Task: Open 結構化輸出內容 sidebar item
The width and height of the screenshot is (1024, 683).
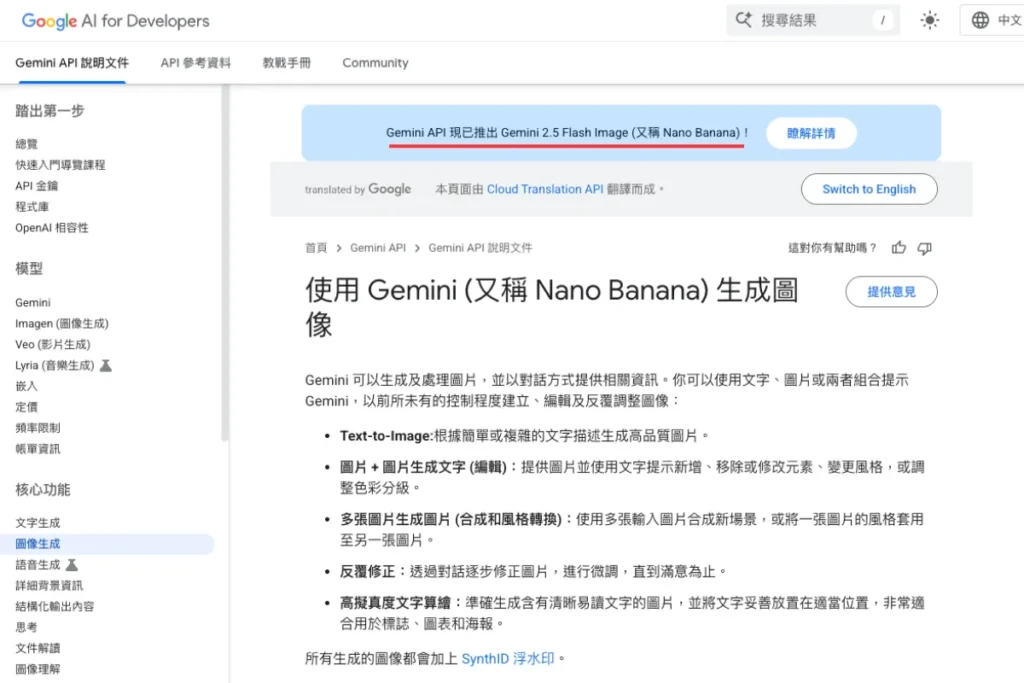Action: 55,606
